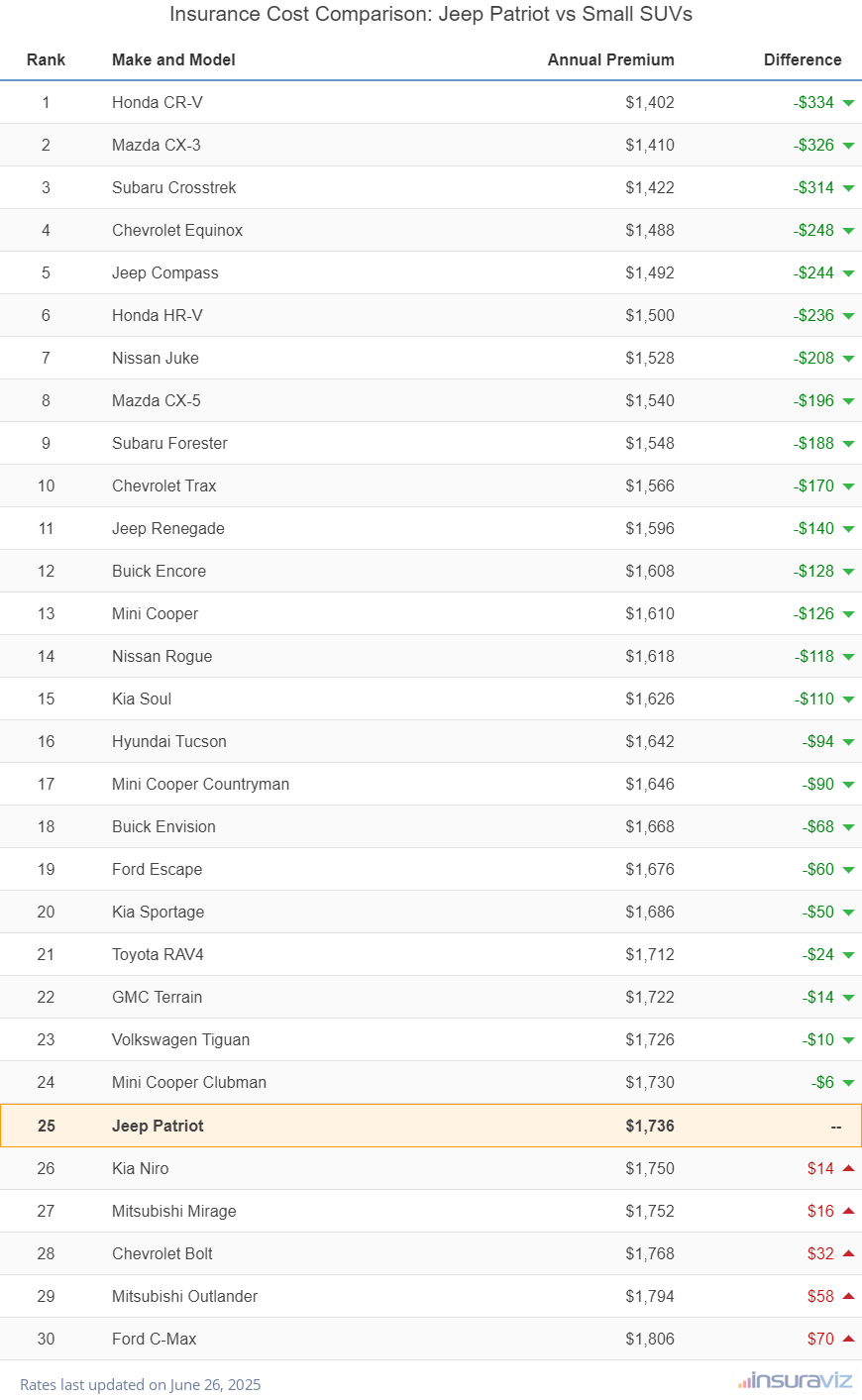Click the green down arrow beside -$334
862x1400 pixels.
click(848, 103)
